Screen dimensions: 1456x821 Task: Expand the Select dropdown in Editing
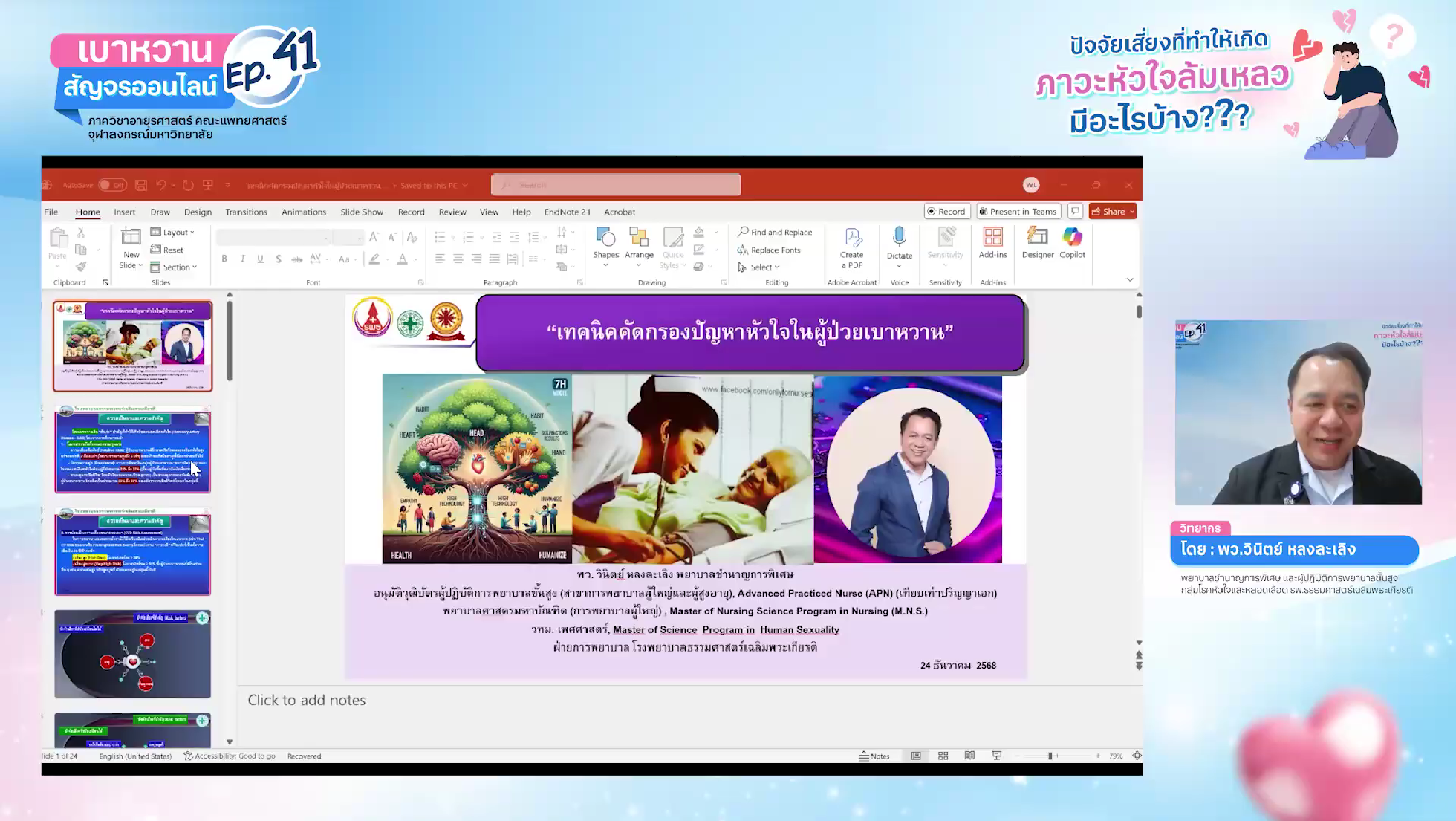(761, 267)
